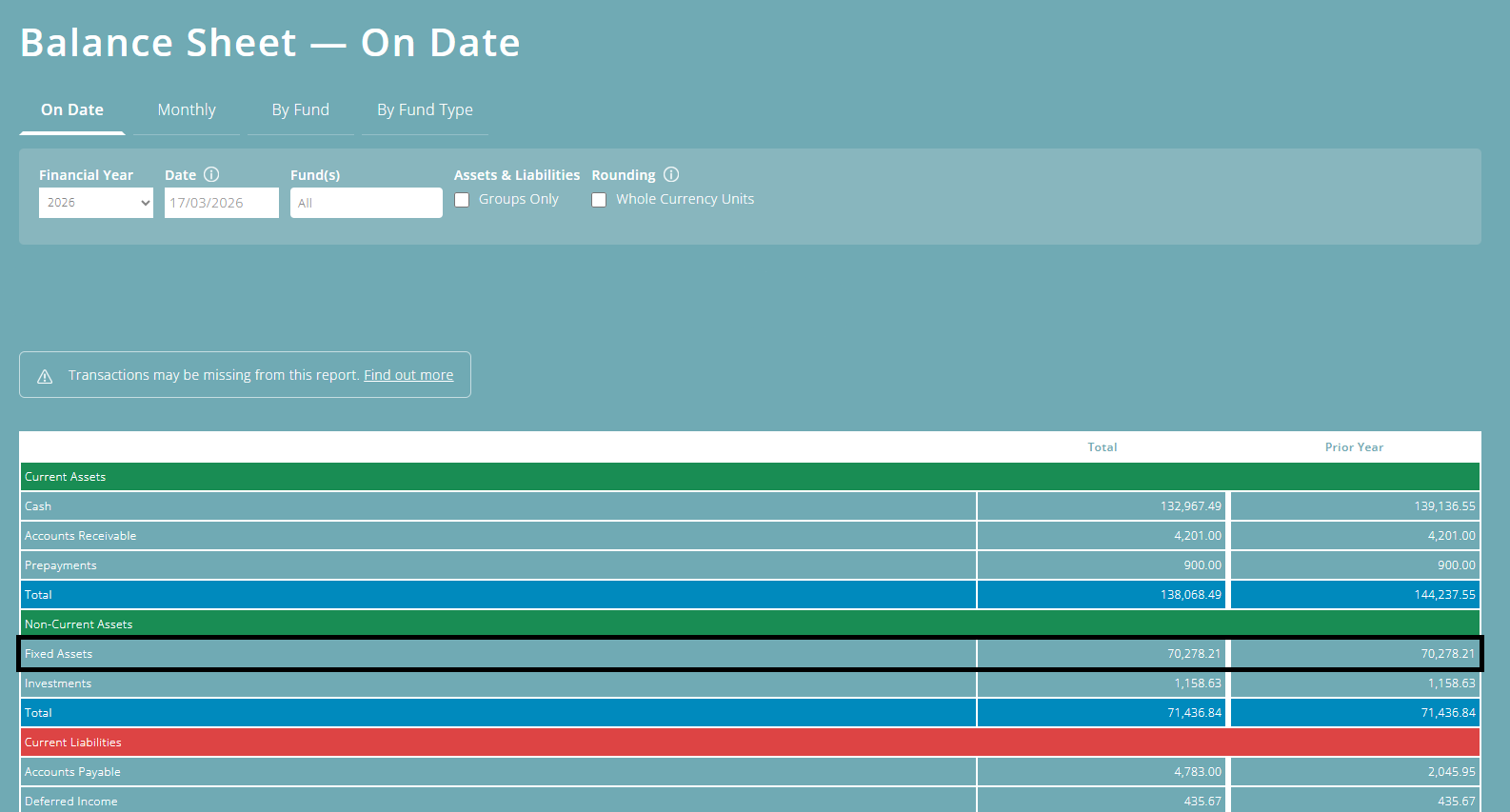Follow the Find out more link
The image size is (1510, 812).
pyautogui.click(x=408, y=375)
